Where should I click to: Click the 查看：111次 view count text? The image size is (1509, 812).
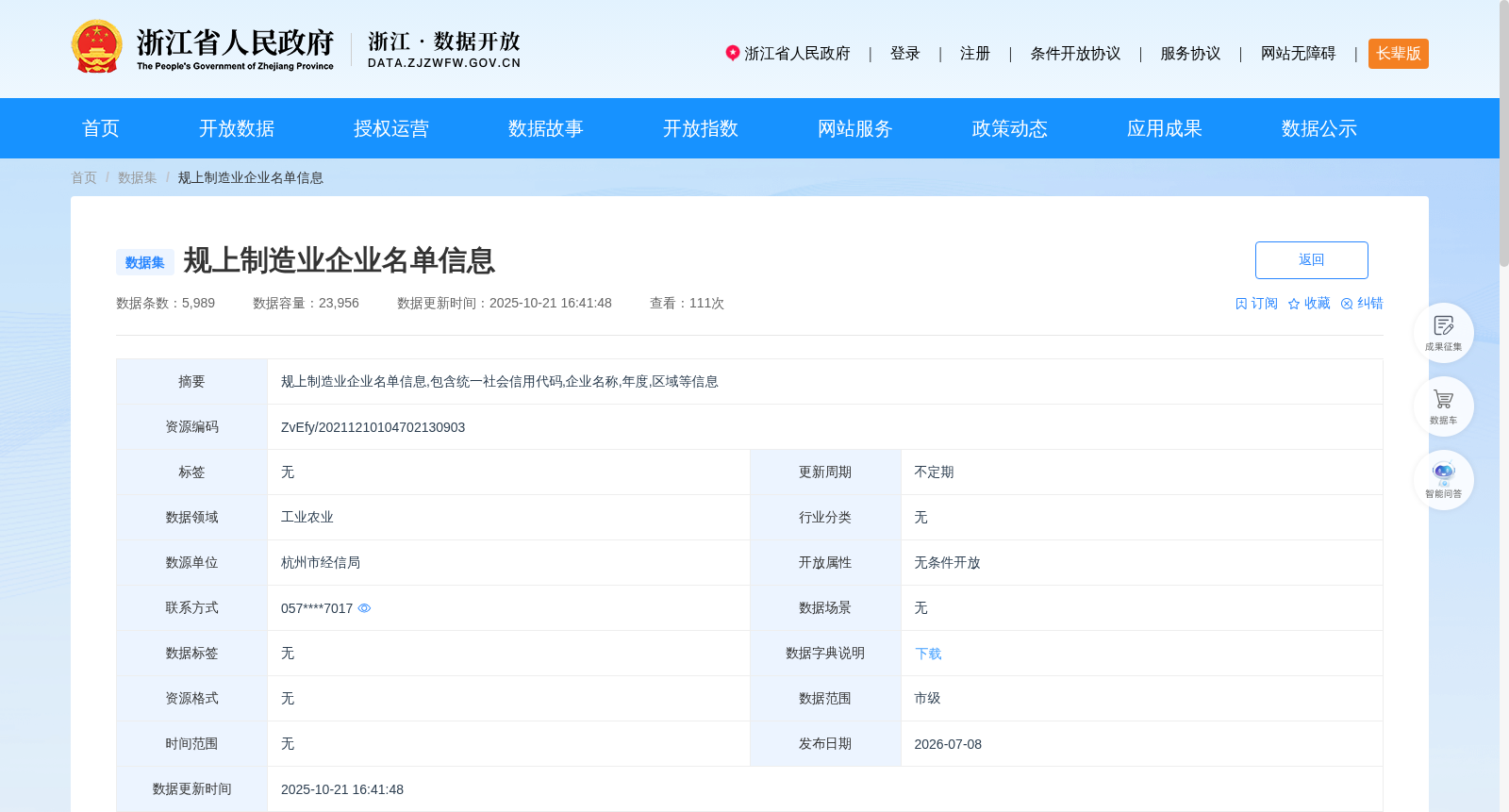[x=687, y=304]
